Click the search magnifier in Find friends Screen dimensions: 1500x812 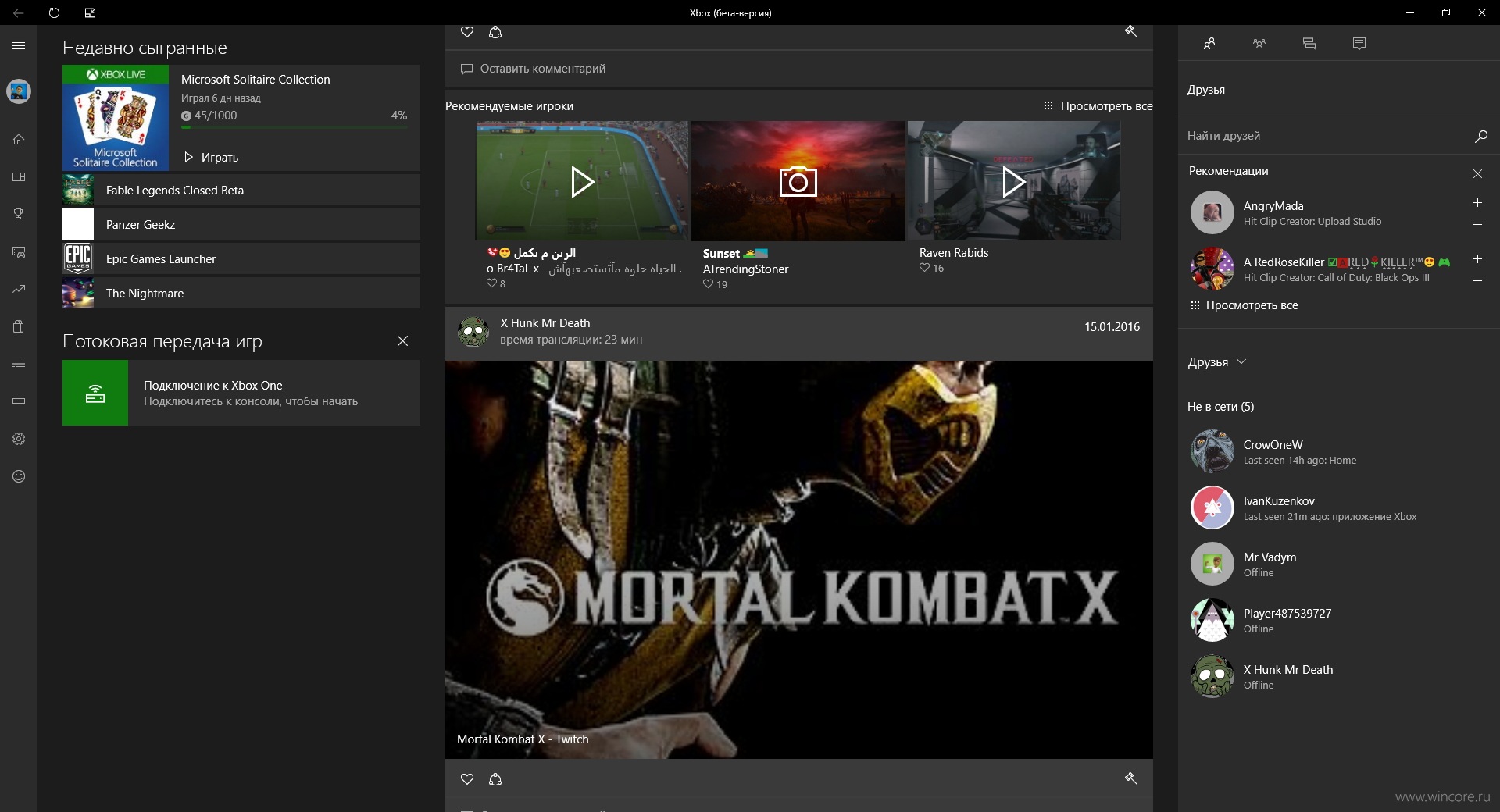click(1480, 136)
